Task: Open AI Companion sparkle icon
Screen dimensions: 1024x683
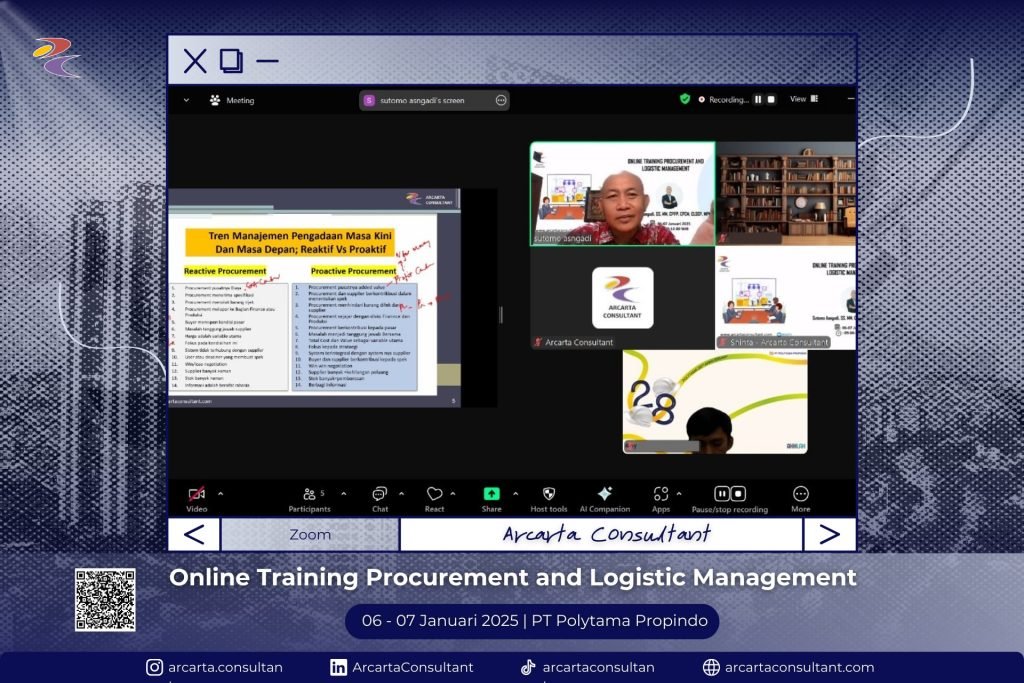Action: click(604, 494)
